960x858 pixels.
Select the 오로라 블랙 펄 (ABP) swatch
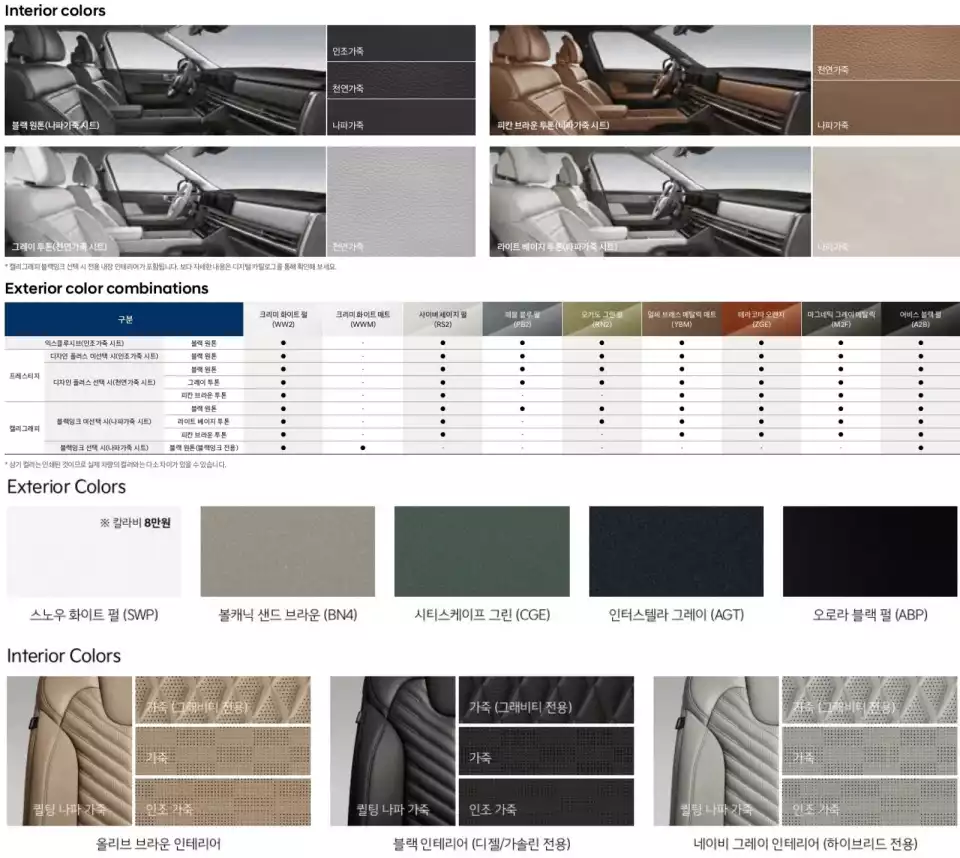coord(870,551)
